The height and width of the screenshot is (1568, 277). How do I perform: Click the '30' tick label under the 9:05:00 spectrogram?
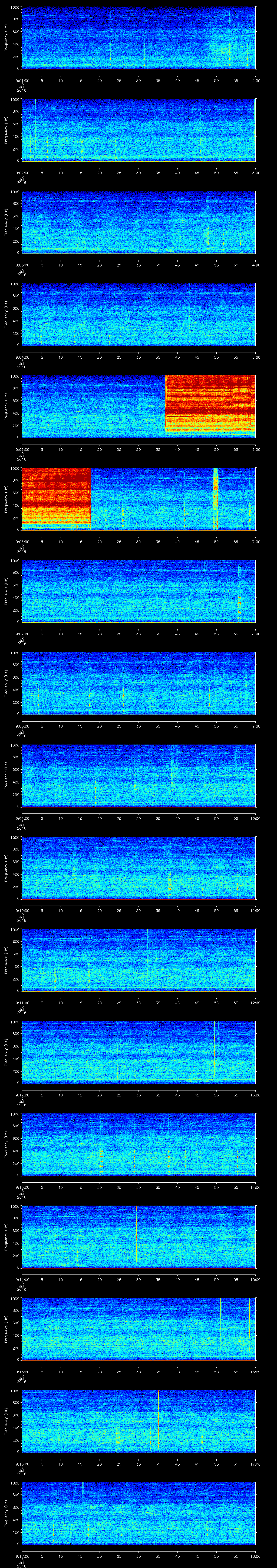pyautogui.click(x=139, y=449)
